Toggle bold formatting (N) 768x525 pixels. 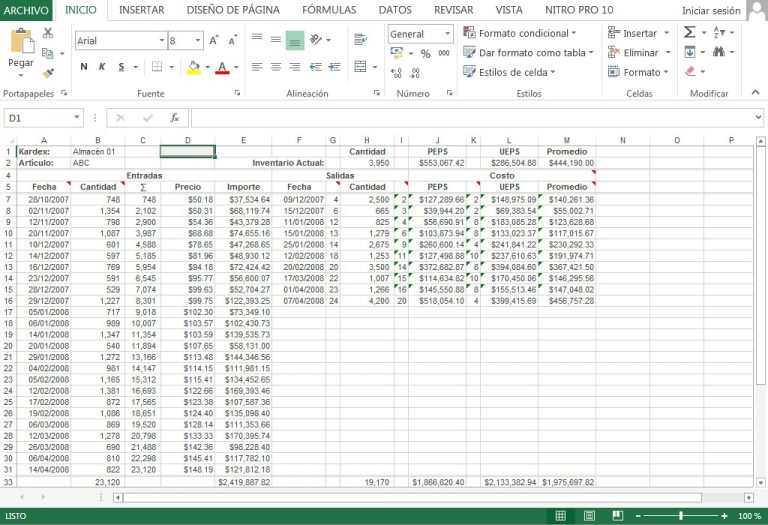[84, 67]
